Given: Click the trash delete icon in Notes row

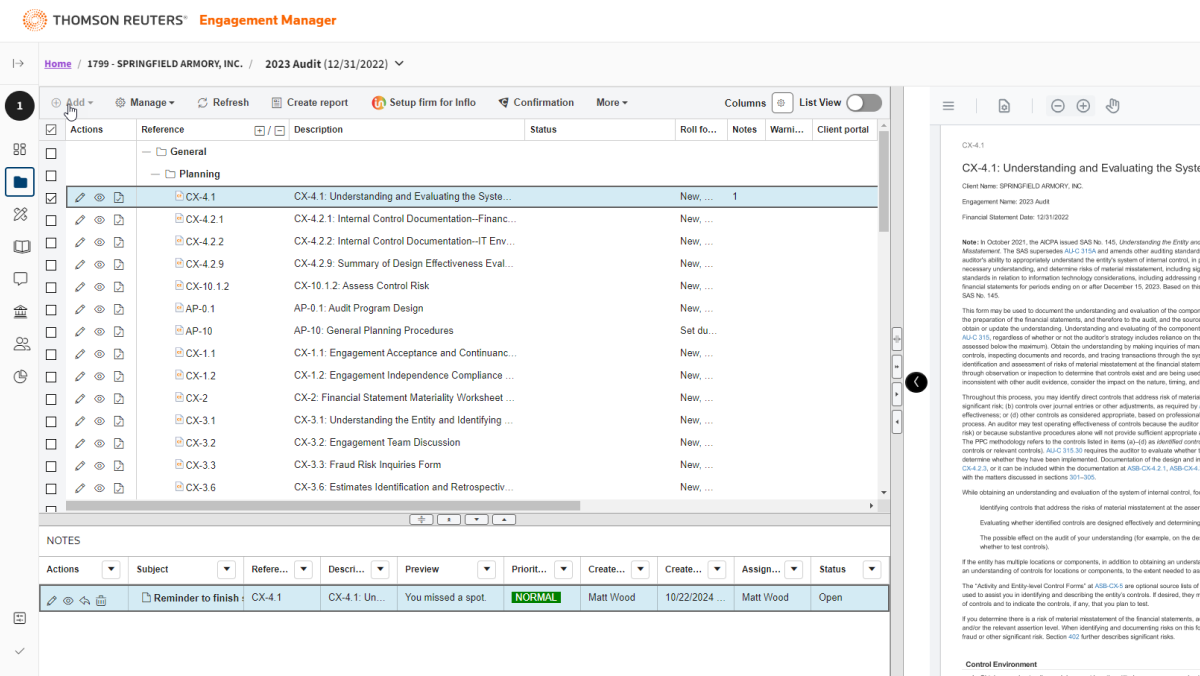Looking at the screenshot, I should point(101,600).
